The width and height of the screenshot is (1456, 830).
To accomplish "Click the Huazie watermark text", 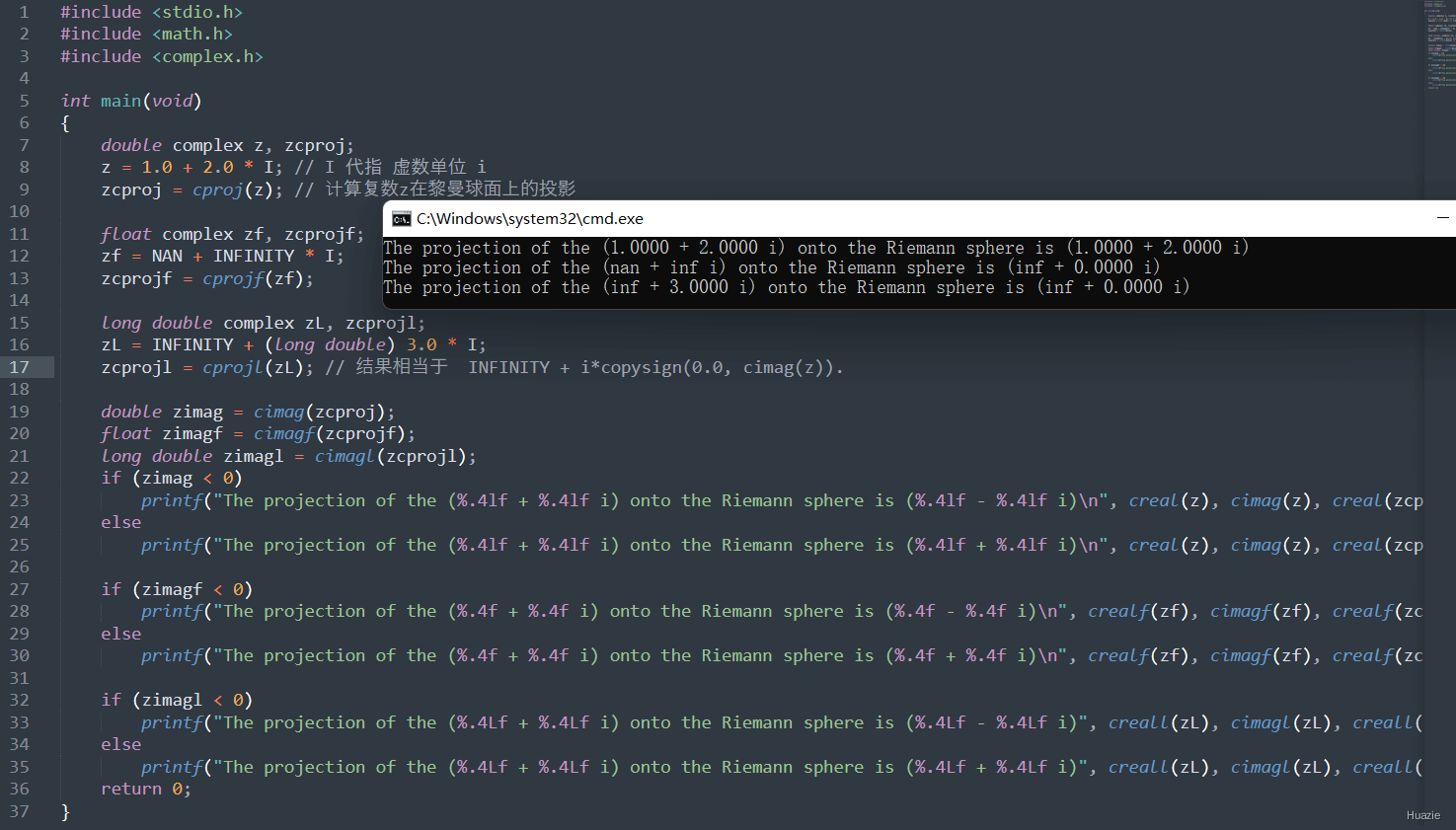I will (x=1422, y=815).
